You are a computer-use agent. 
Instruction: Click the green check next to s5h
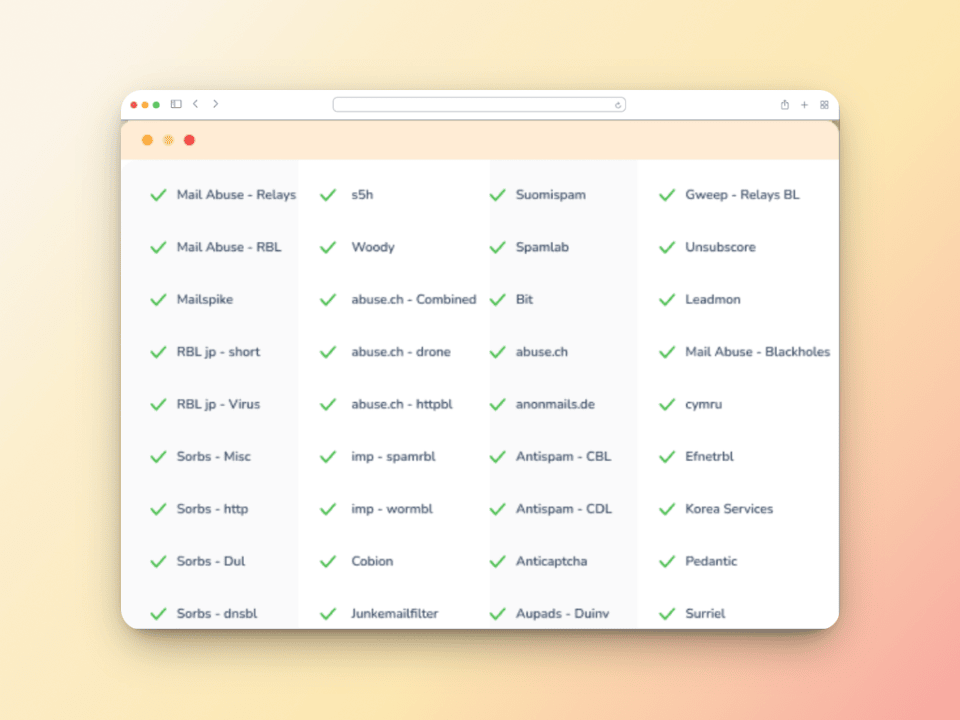[x=328, y=195]
